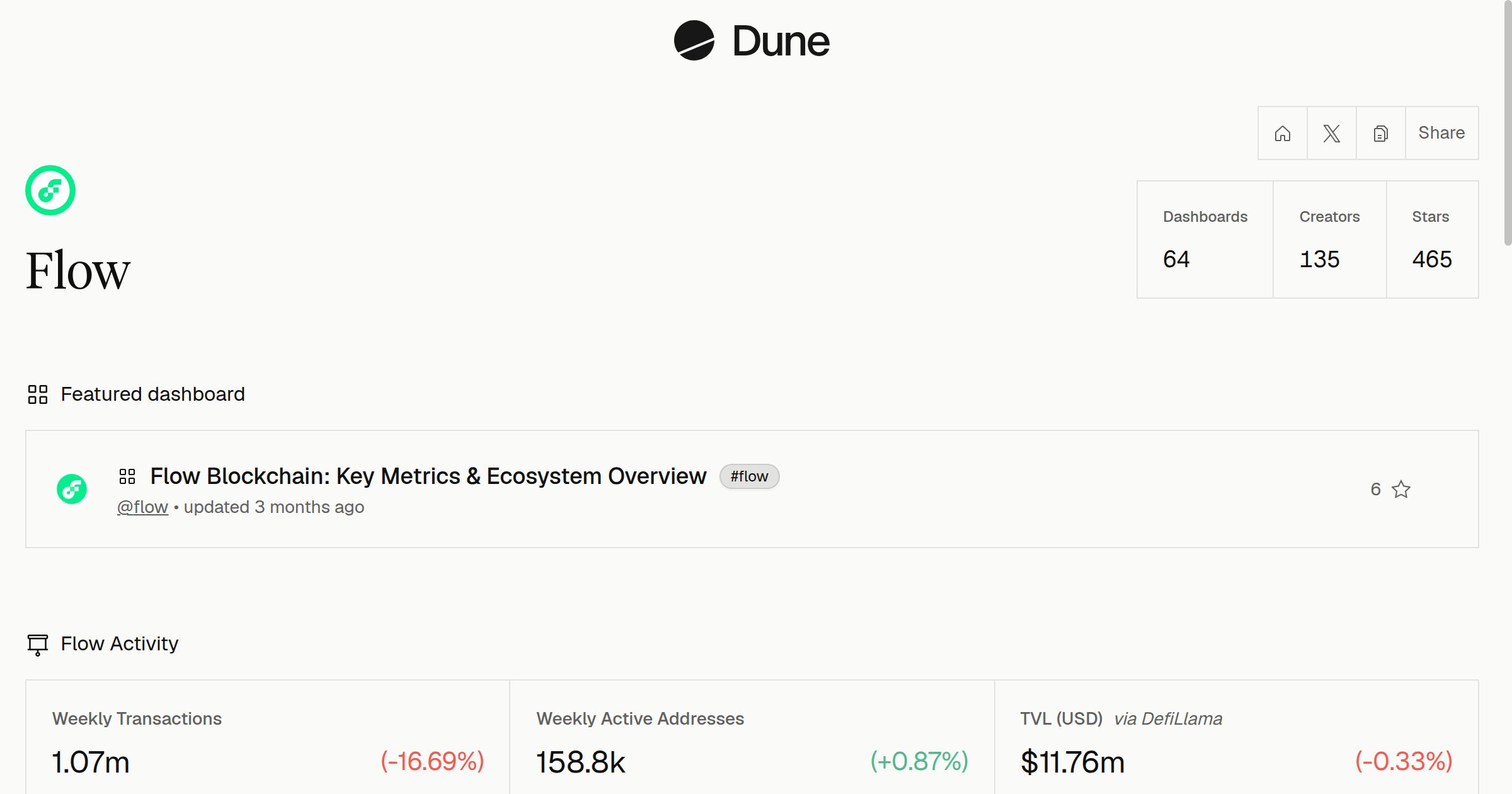Click the Stars 465 stat cell
The image size is (1512, 794).
tap(1432, 239)
